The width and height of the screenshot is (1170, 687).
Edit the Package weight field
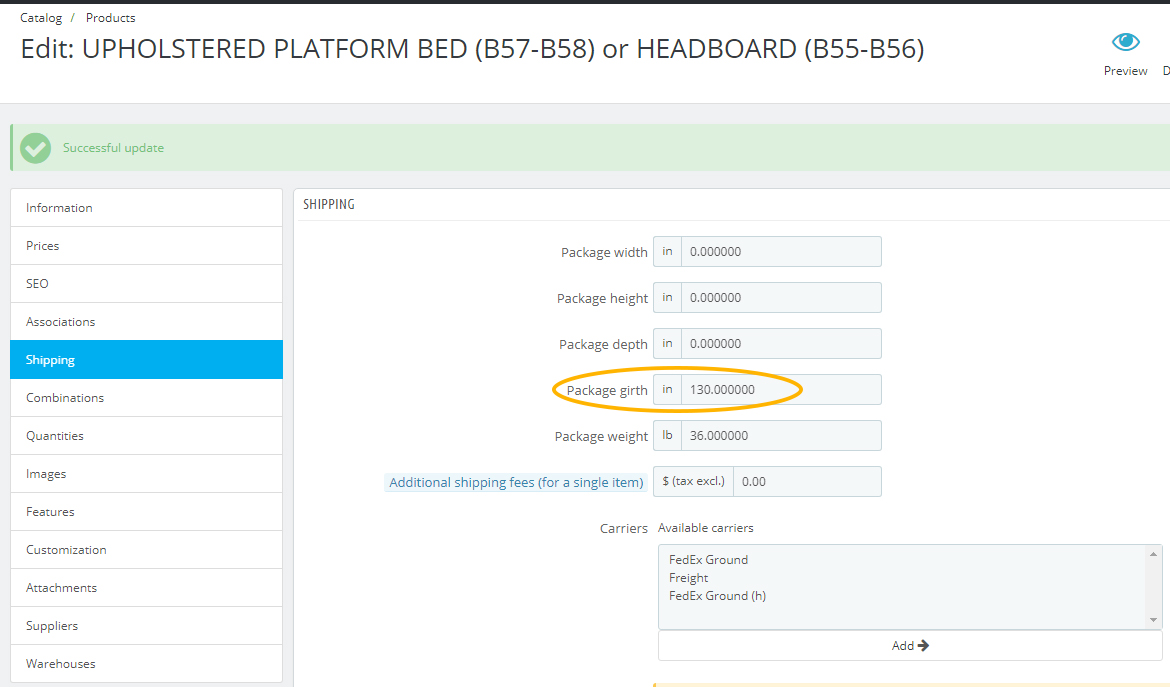(x=780, y=436)
